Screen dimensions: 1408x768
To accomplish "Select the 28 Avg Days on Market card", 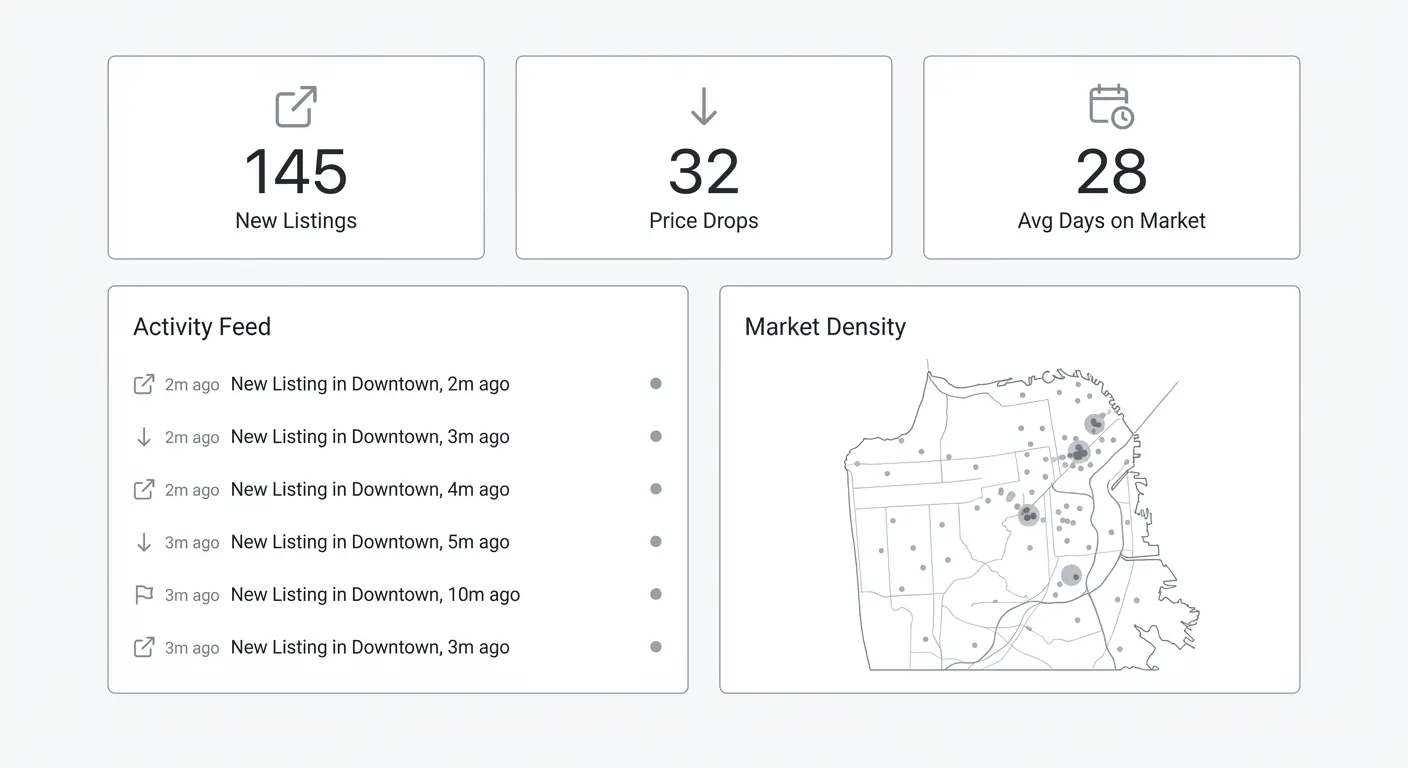I will click(1111, 158).
